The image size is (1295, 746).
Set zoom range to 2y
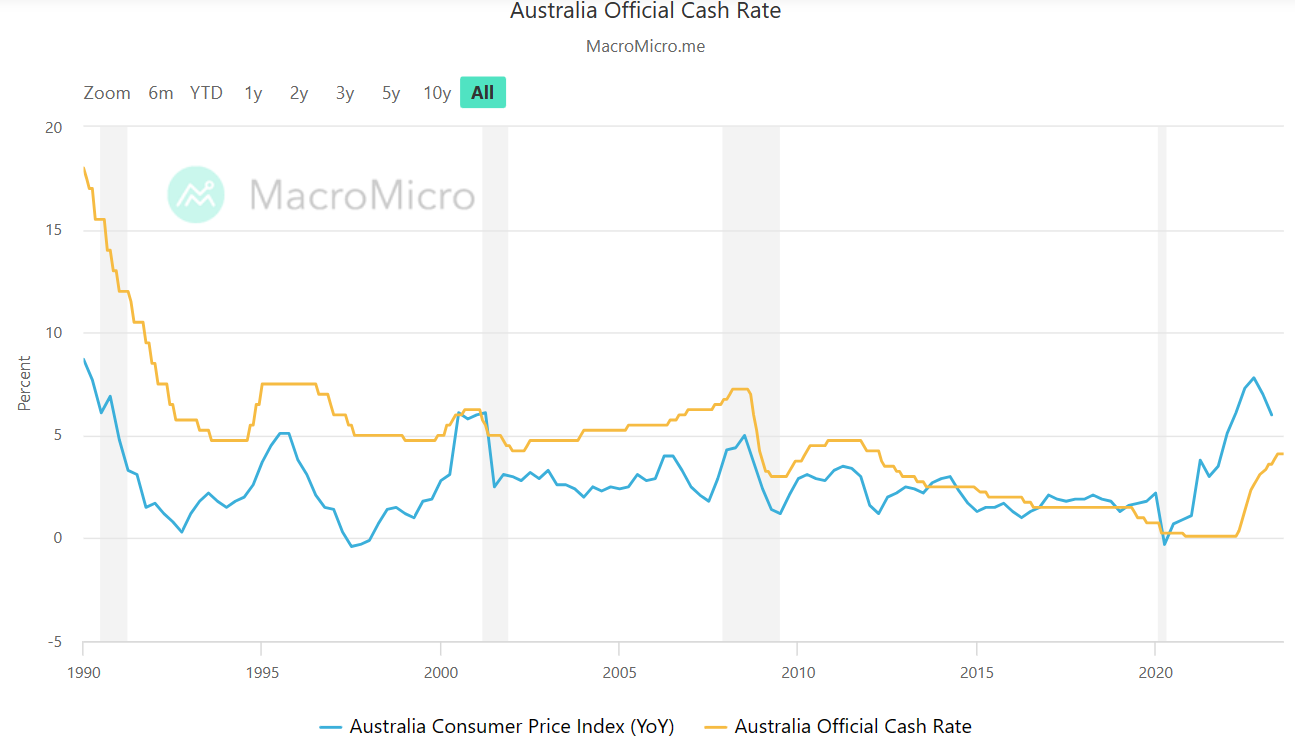click(299, 93)
